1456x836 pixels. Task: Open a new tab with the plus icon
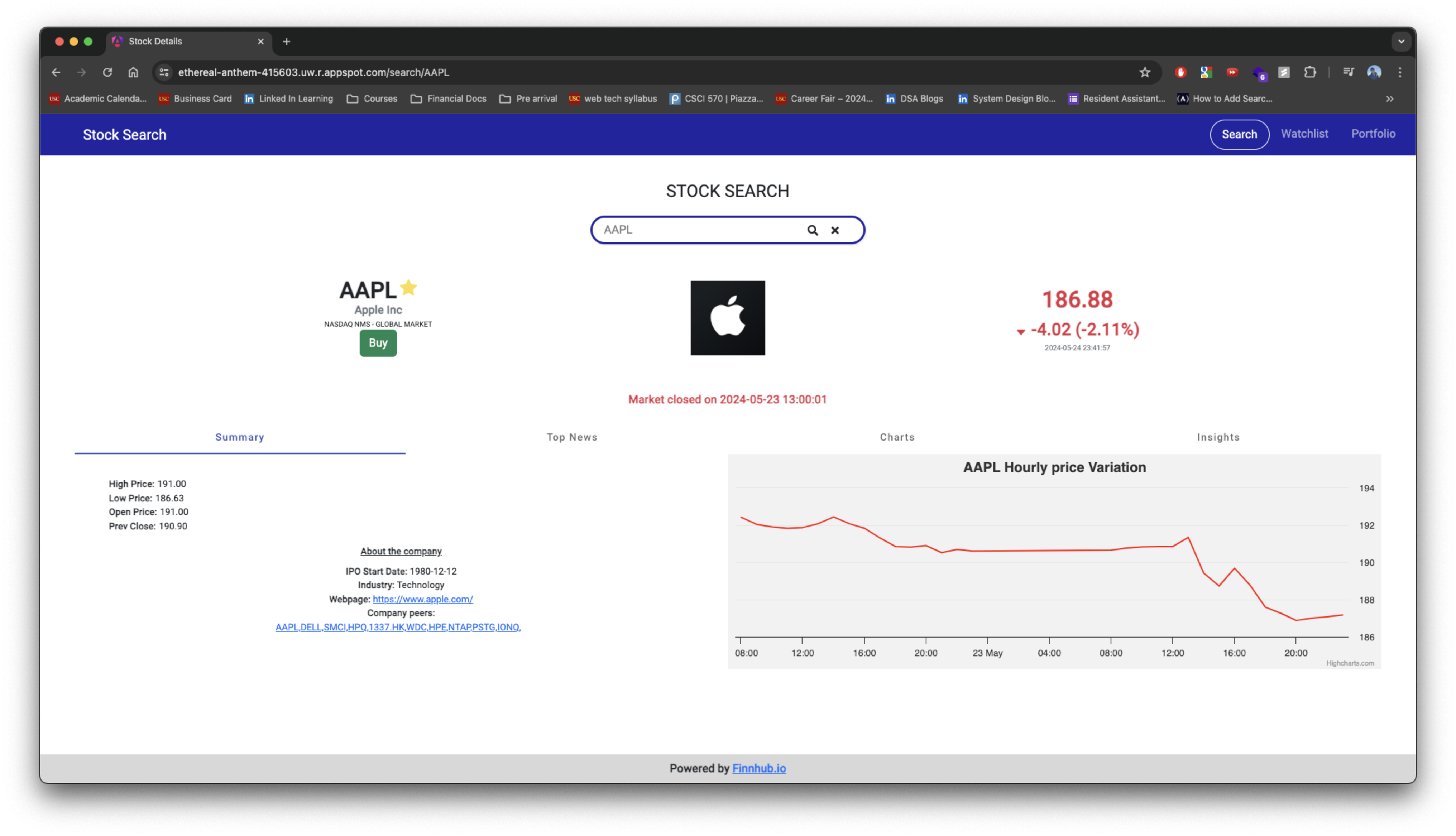tap(287, 41)
